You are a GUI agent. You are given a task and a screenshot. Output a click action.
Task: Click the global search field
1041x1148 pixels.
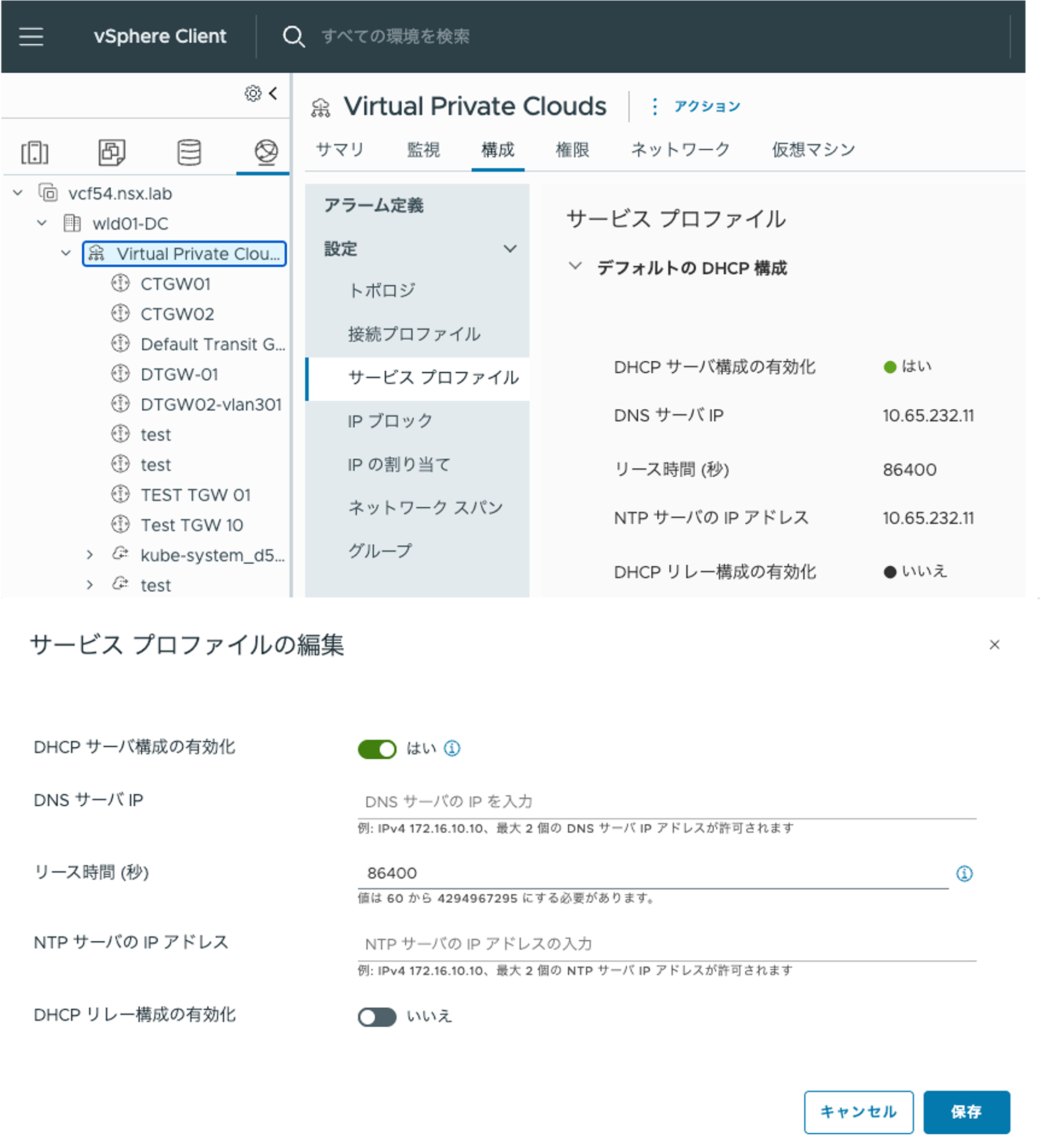(x=395, y=36)
